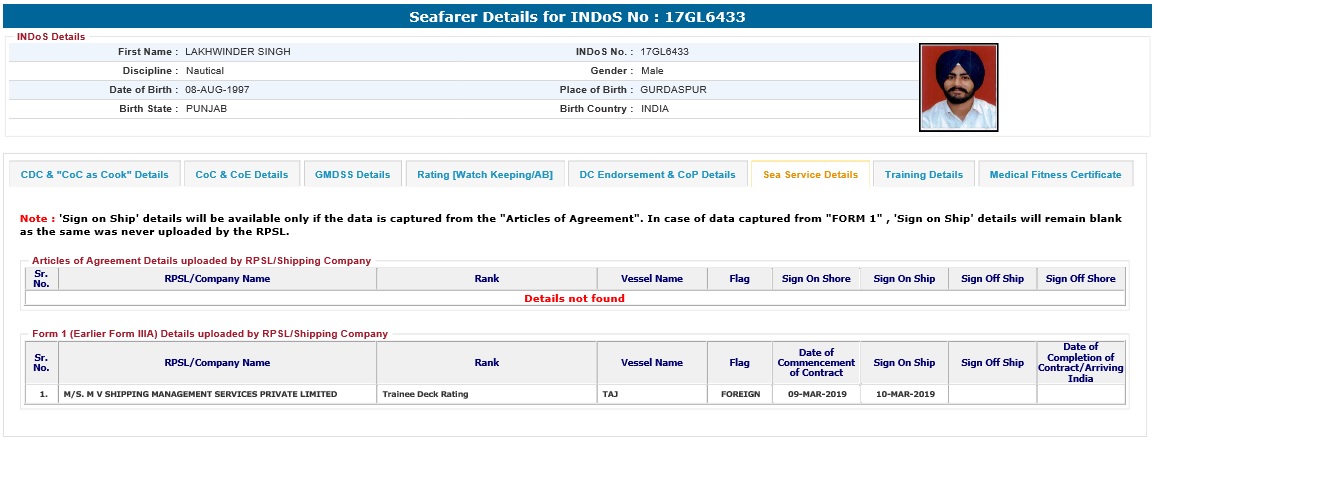Screen dimensions: 1324x497
Task: Click the 09-MAR-2019 commencement date cell
Action: point(816,394)
